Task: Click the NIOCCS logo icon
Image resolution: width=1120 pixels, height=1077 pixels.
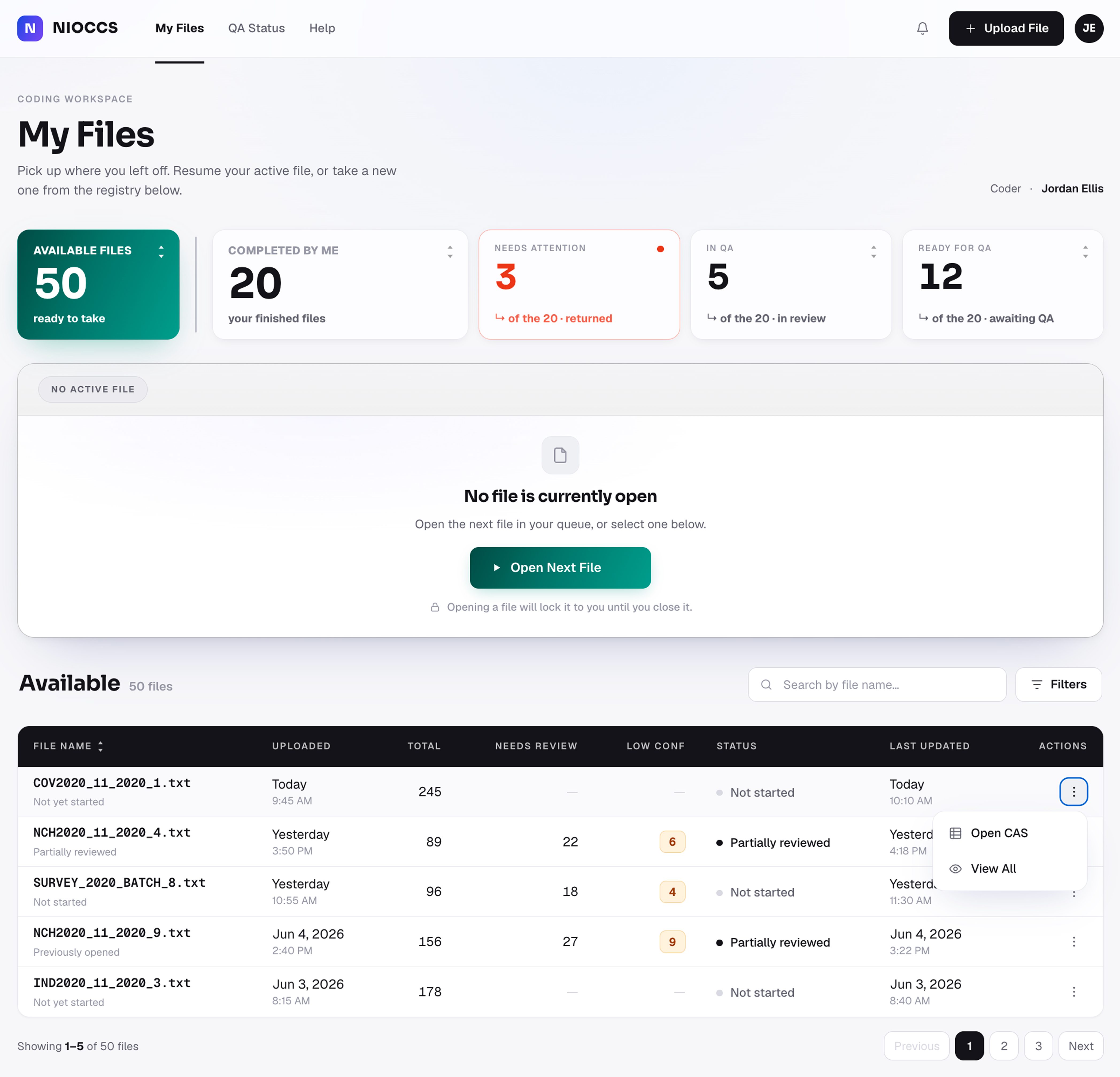Action: pos(30,28)
